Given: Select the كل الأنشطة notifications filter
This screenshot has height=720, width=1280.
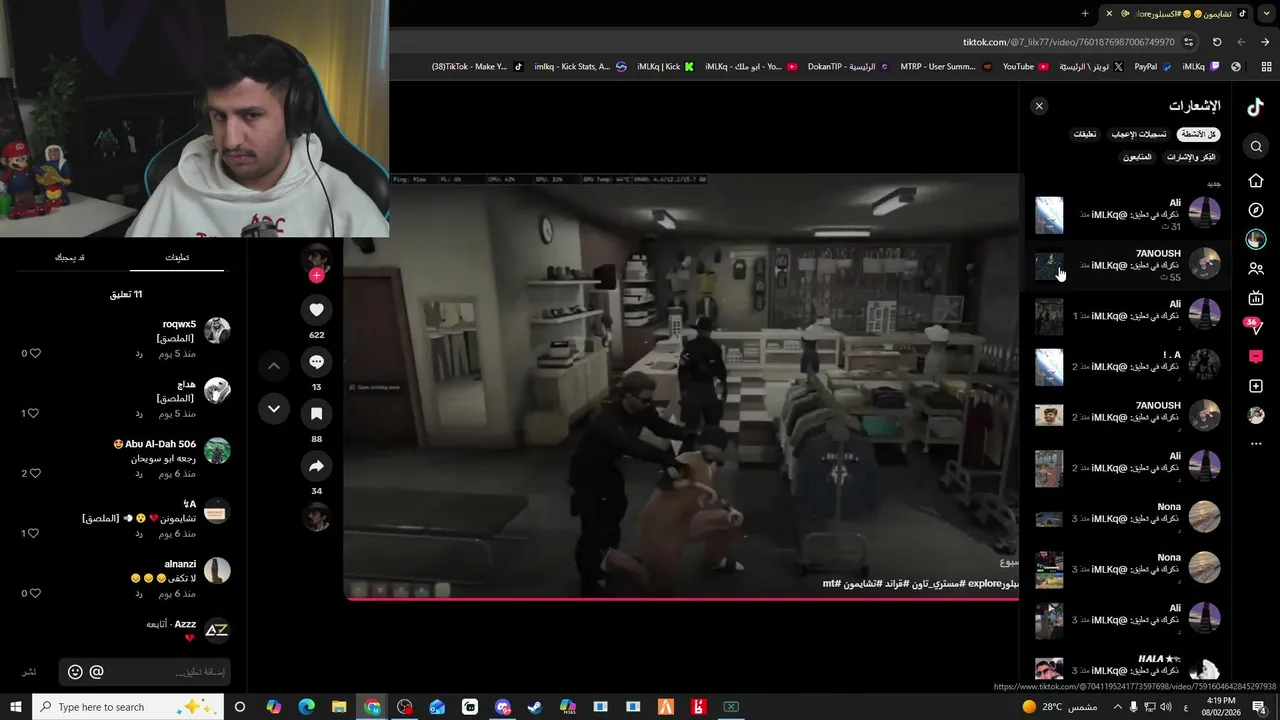Looking at the screenshot, I should 1198,134.
